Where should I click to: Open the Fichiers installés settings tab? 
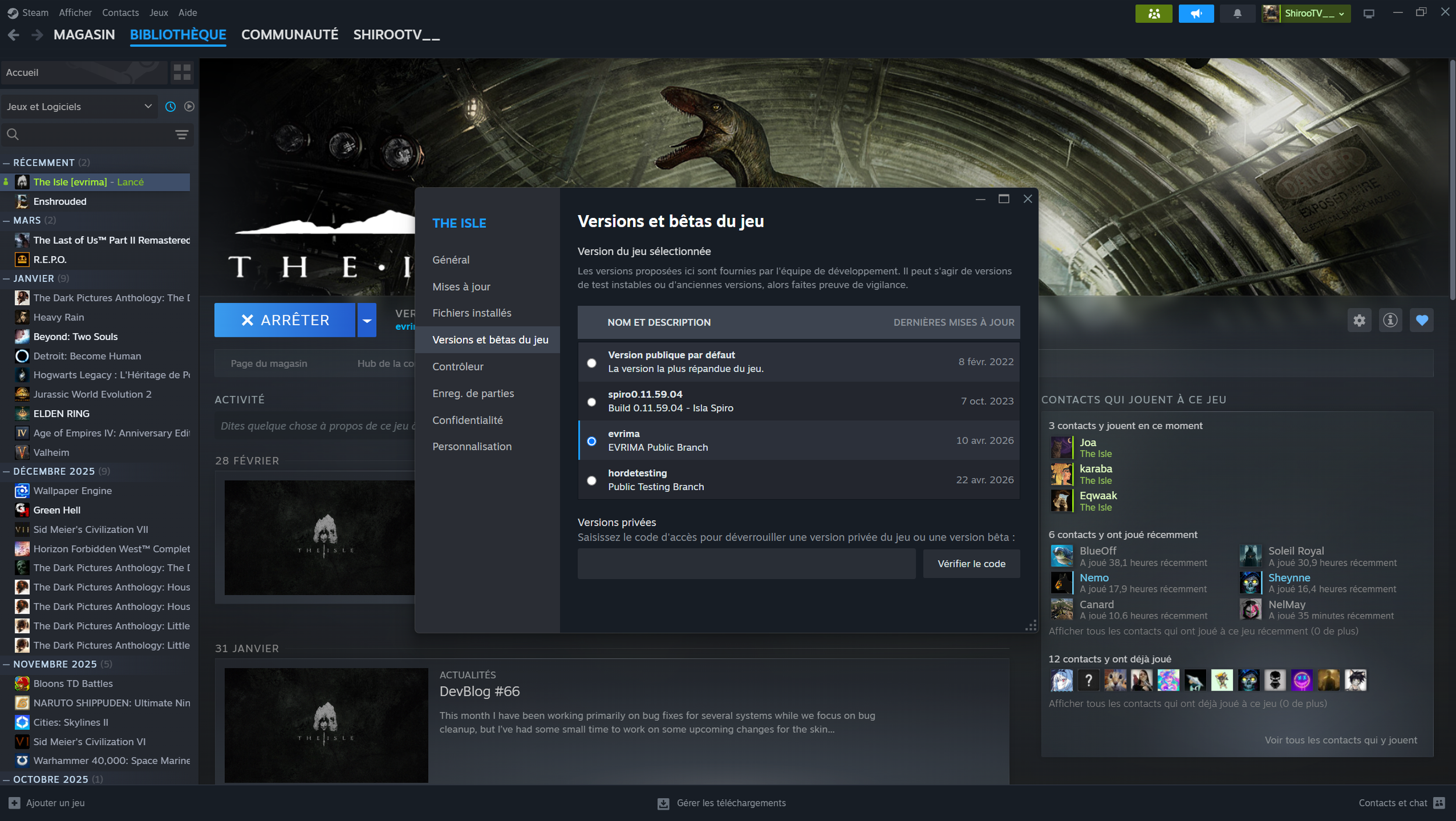[471, 313]
